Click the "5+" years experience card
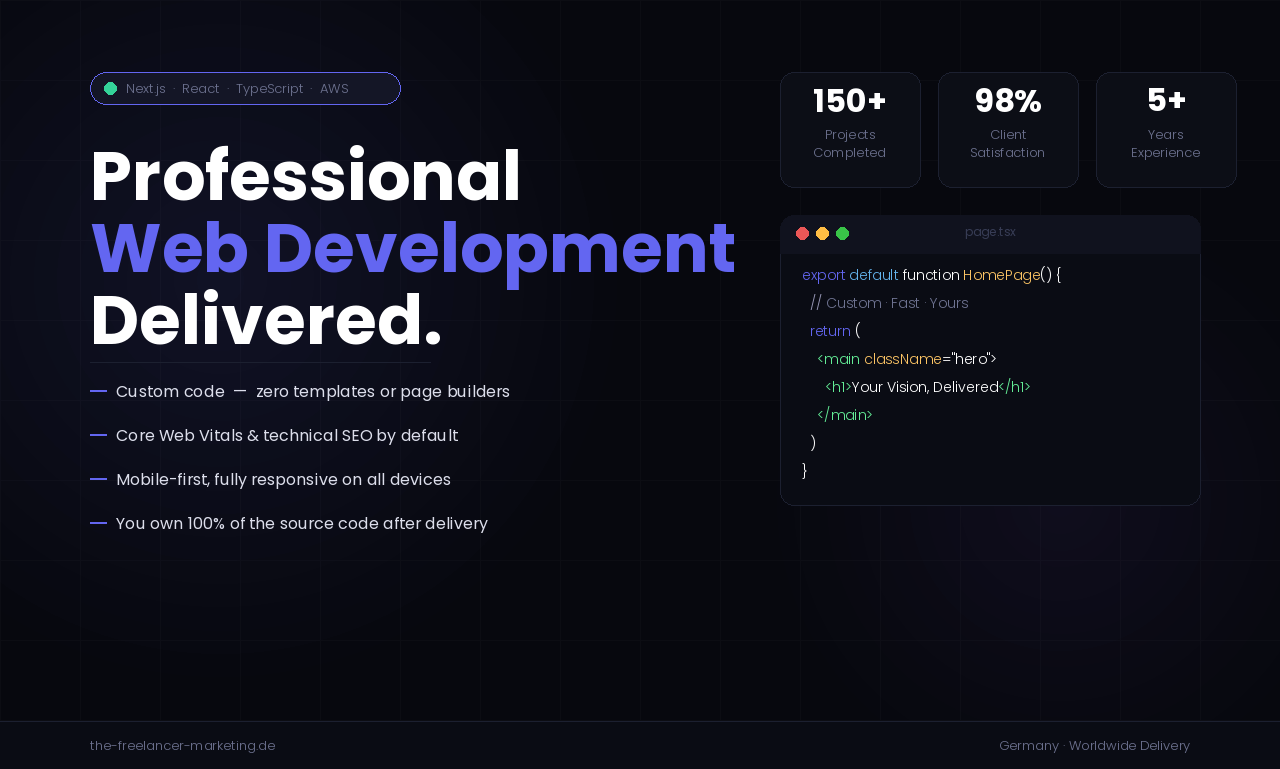1280x769 pixels. 1166,130
